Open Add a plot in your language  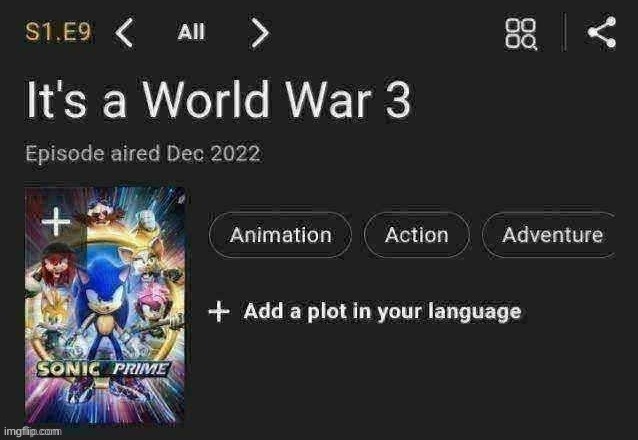tap(382, 312)
